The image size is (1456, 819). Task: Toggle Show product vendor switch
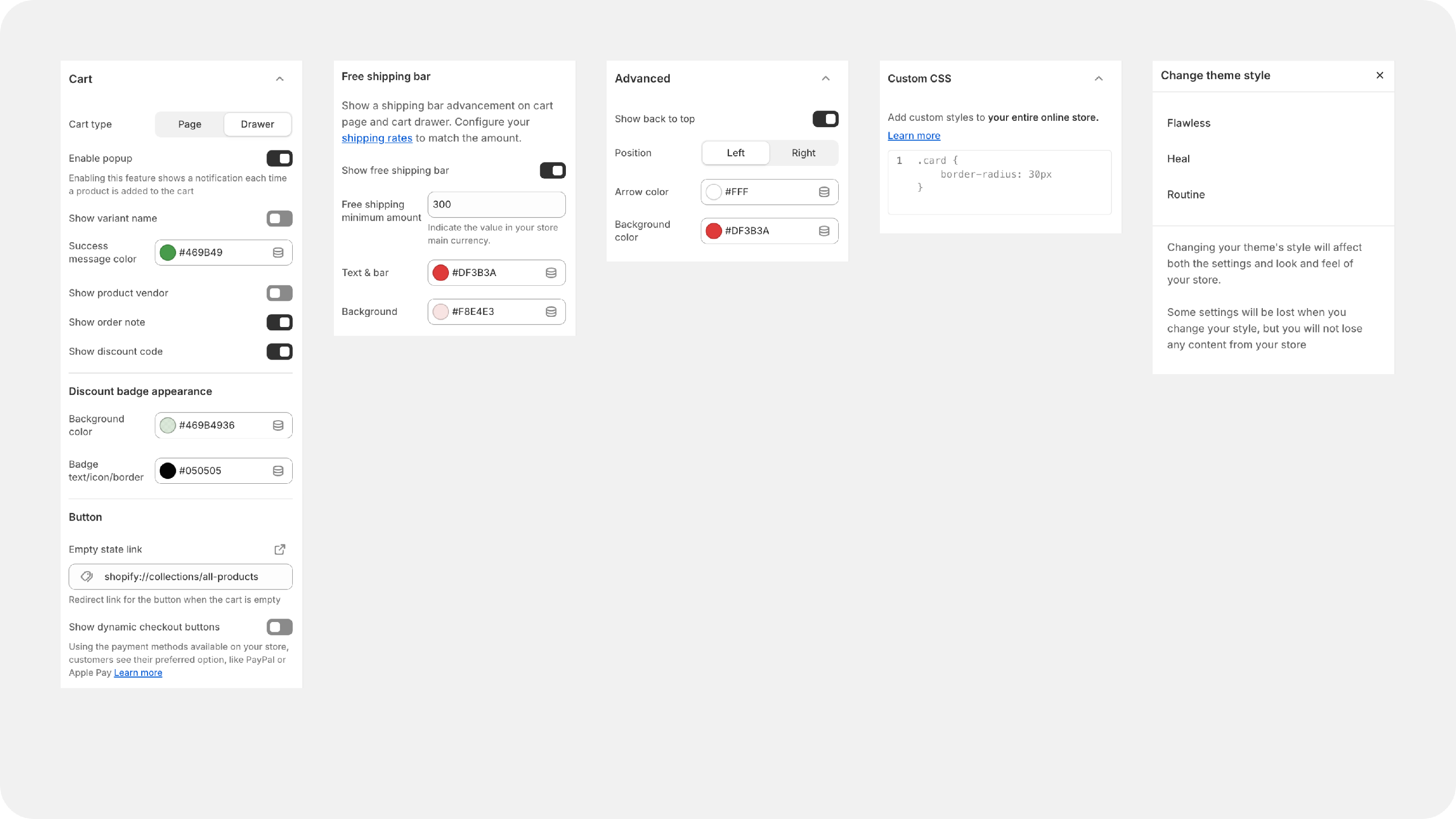(x=280, y=294)
